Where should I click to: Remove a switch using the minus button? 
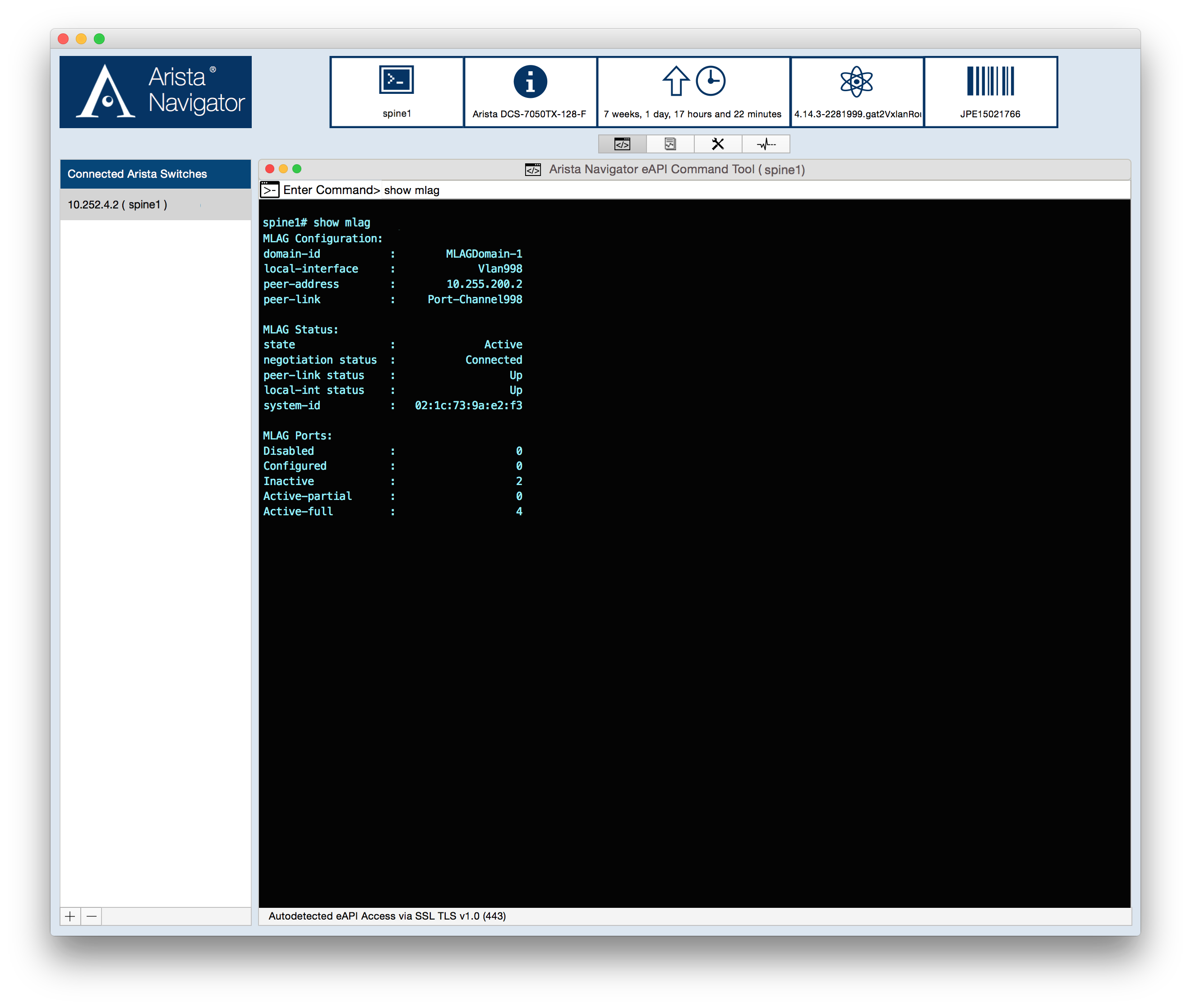click(x=92, y=916)
